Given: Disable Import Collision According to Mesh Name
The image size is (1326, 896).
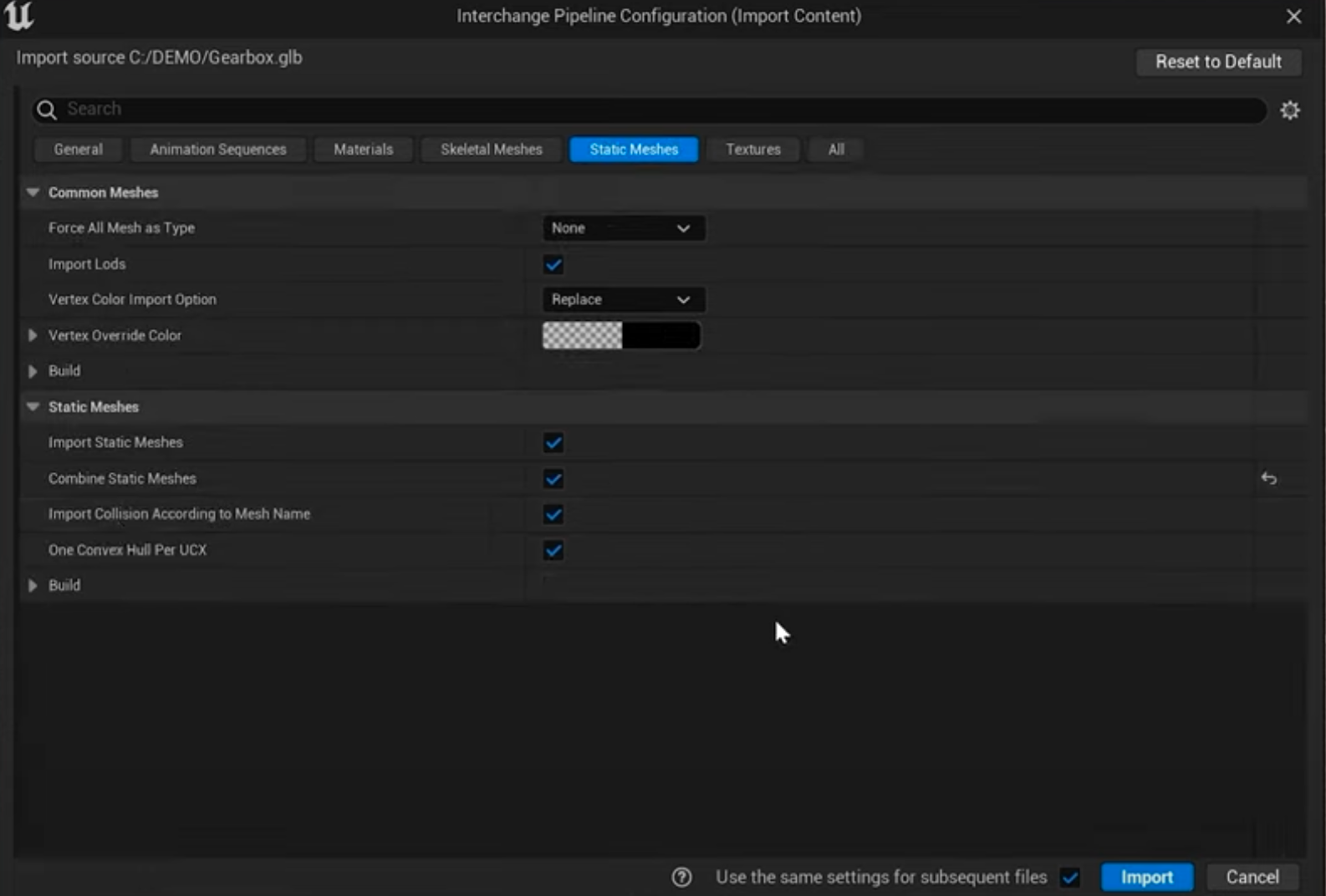Looking at the screenshot, I should pyautogui.click(x=553, y=515).
